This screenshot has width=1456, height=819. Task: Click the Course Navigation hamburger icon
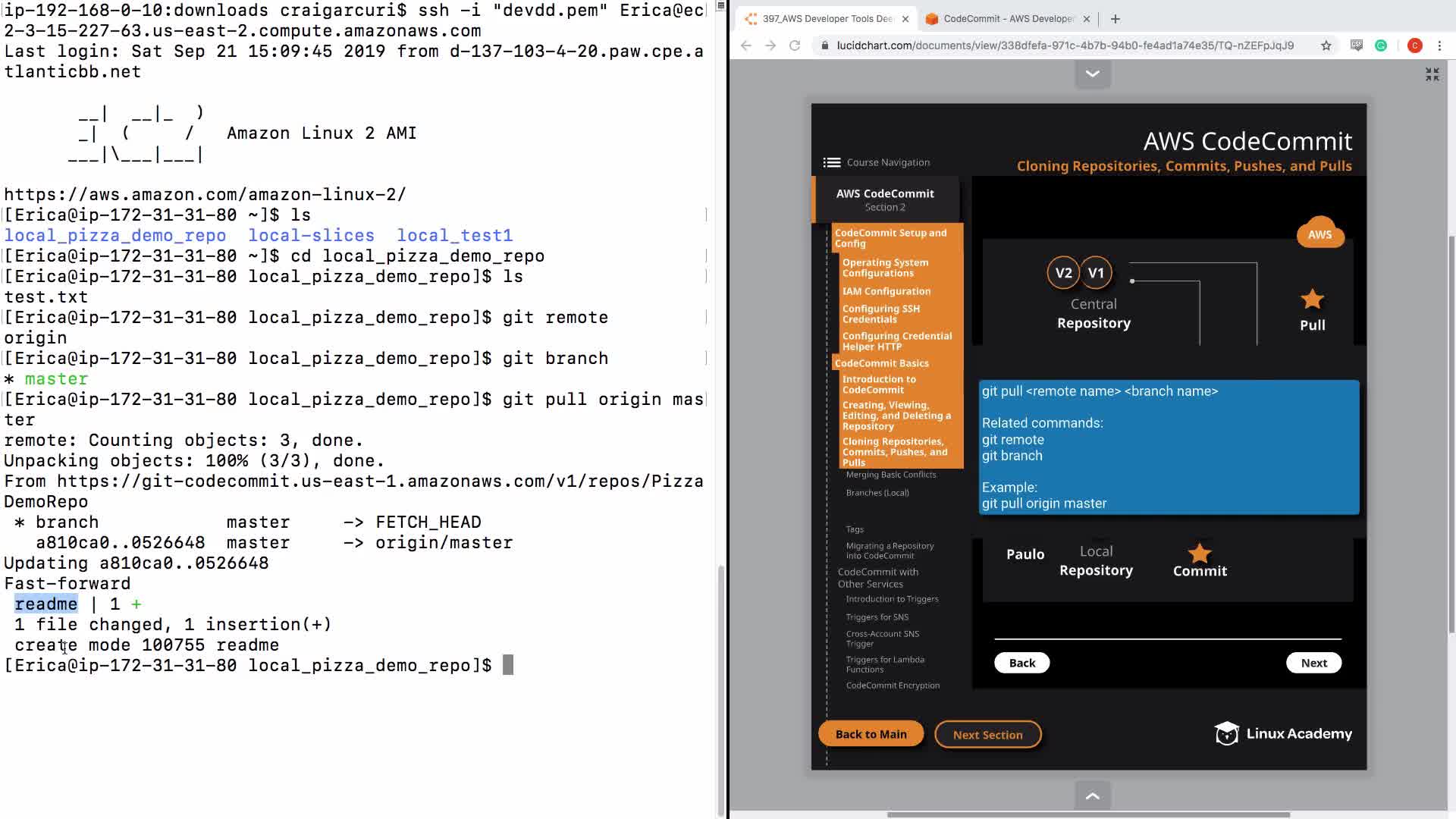[x=831, y=162]
